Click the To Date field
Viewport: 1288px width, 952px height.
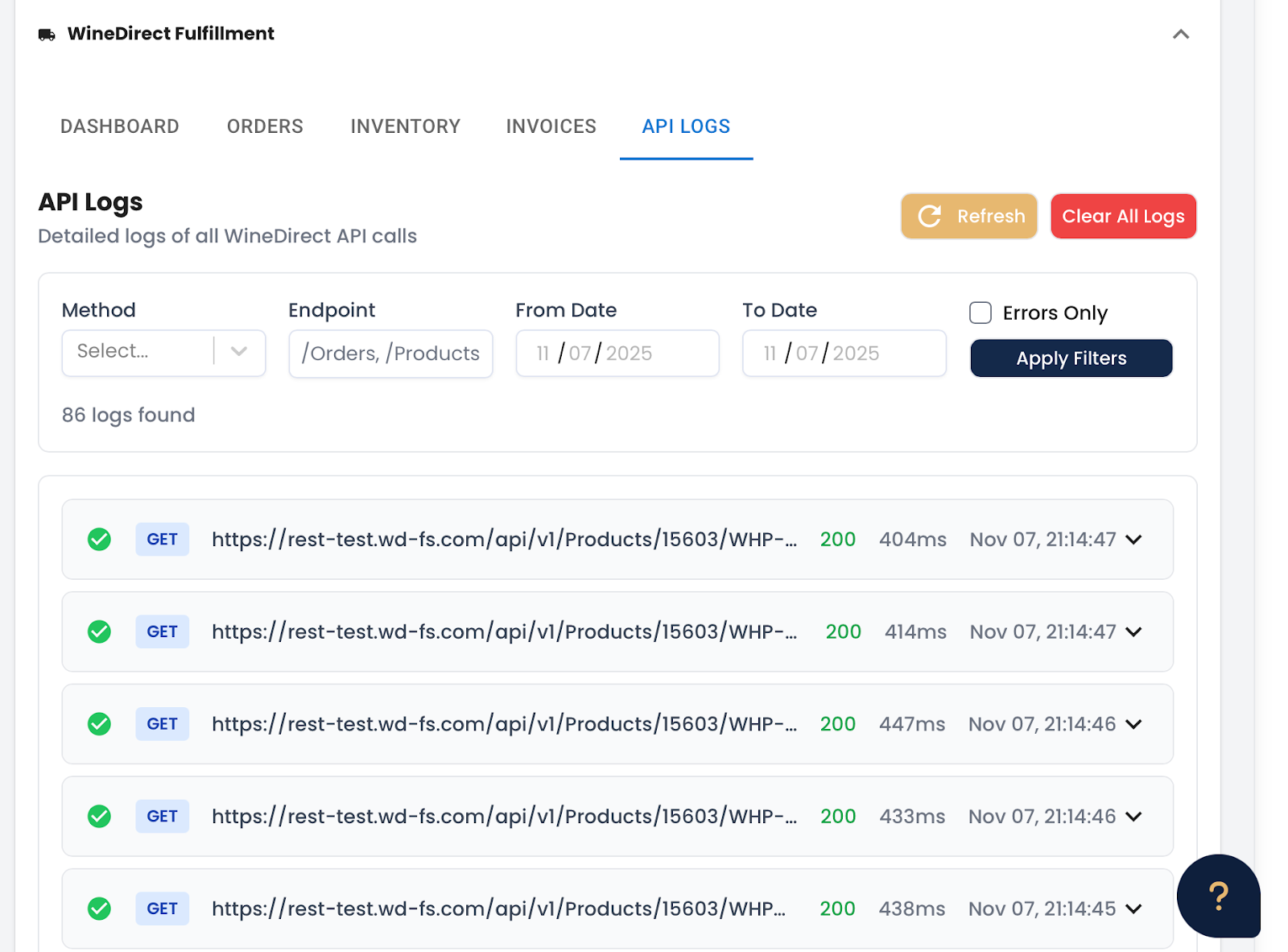(x=844, y=353)
